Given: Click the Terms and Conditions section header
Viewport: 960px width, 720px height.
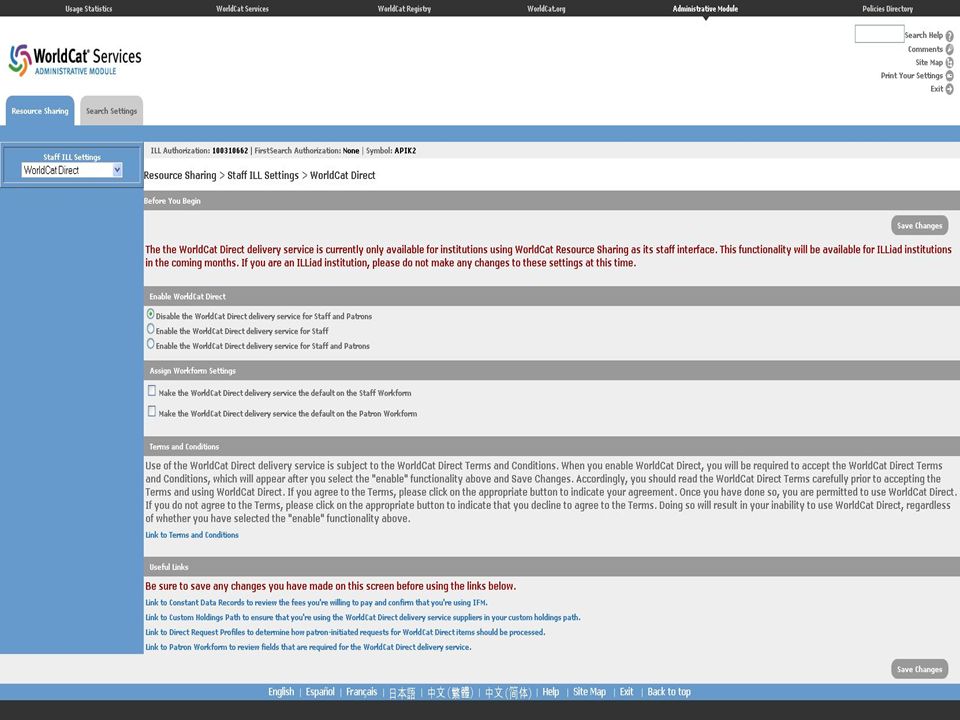Looking at the screenshot, I should coord(552,446).
